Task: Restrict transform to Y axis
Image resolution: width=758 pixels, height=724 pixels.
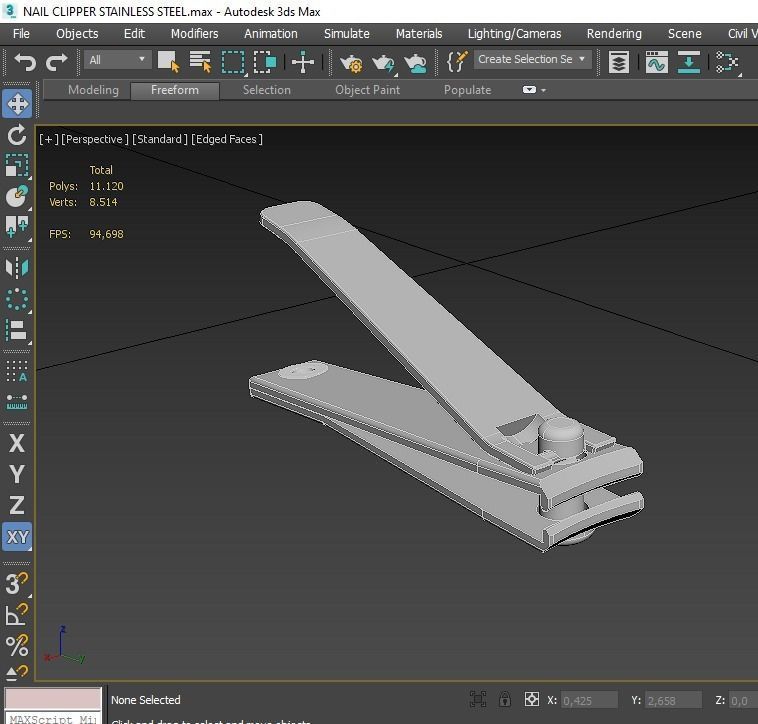Action: pyautogui.click(x=17, y=474)
